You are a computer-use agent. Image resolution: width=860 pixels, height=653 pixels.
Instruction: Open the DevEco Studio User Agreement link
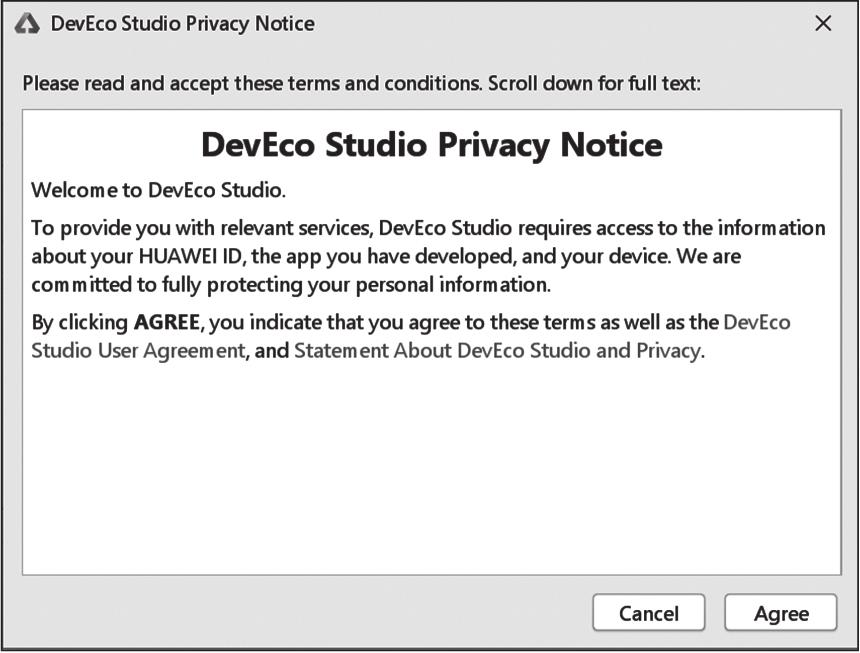tap(139, 351)
